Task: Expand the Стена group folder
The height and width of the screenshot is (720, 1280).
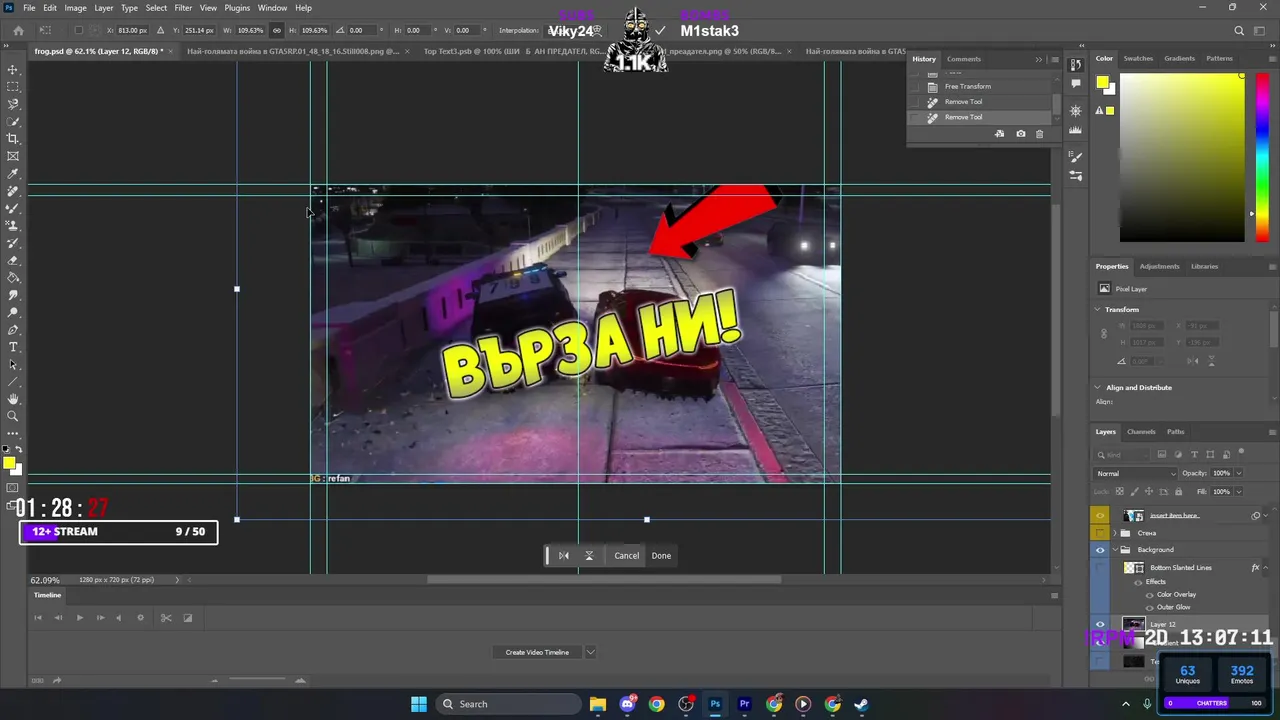Action: pyautogui.click(x=1115, y=533)
